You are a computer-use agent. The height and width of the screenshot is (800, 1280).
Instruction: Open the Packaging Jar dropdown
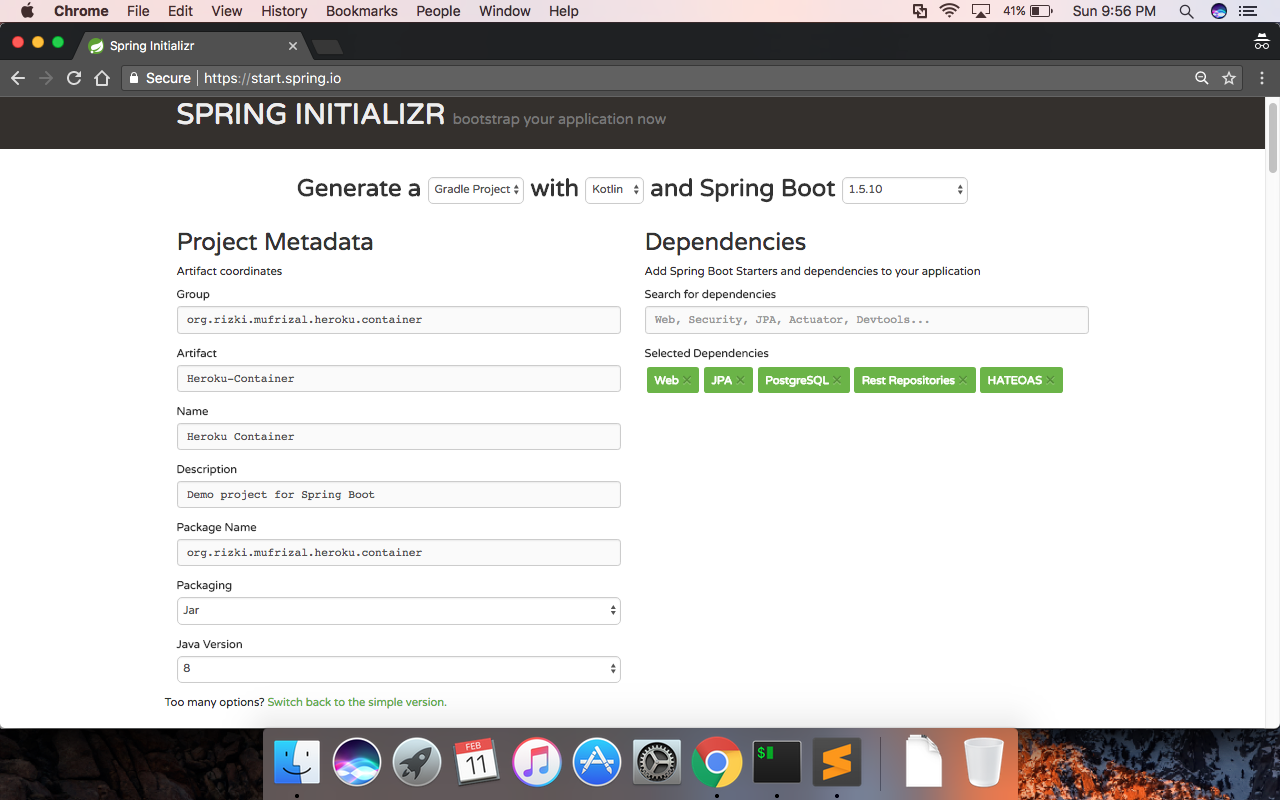(399, 611)
